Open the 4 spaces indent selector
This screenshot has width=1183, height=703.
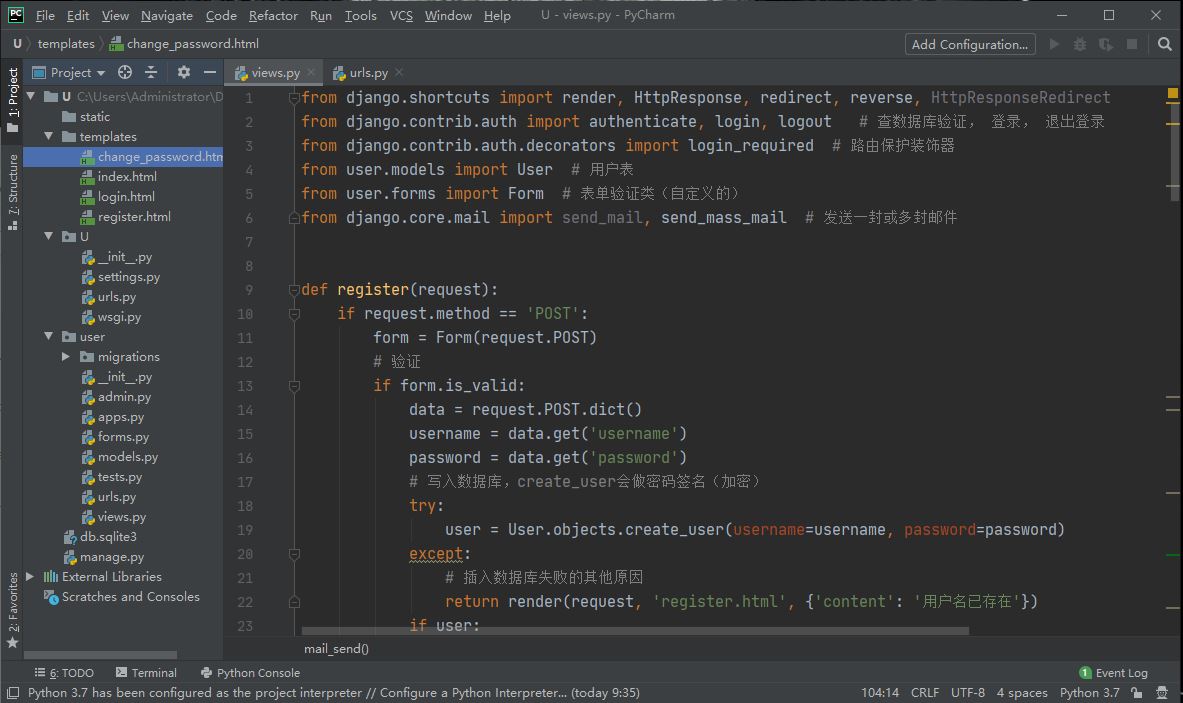1022,692
